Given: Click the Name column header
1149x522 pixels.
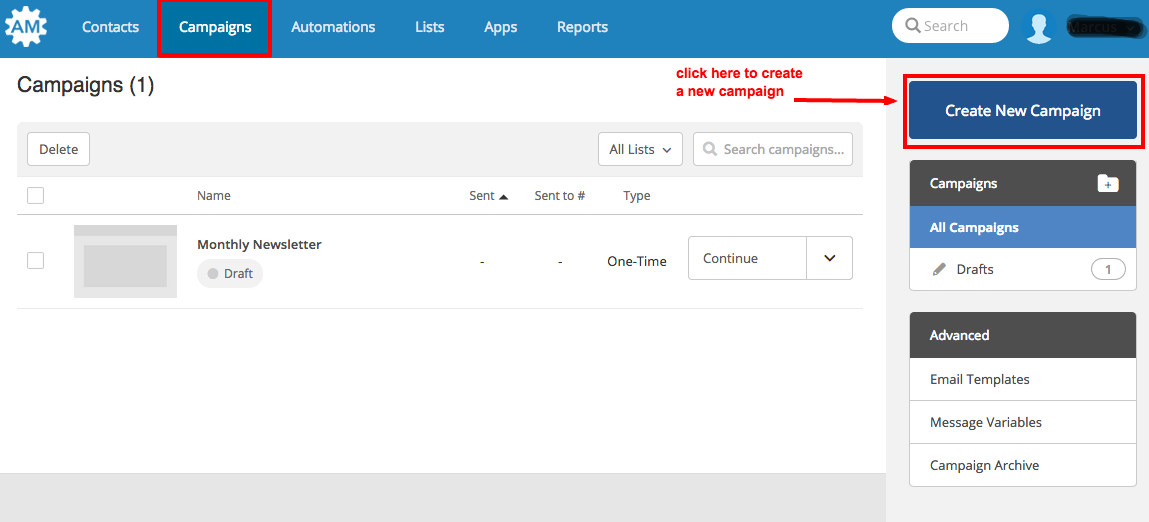Looking at the screenshot, I should (x=214, y=196).
